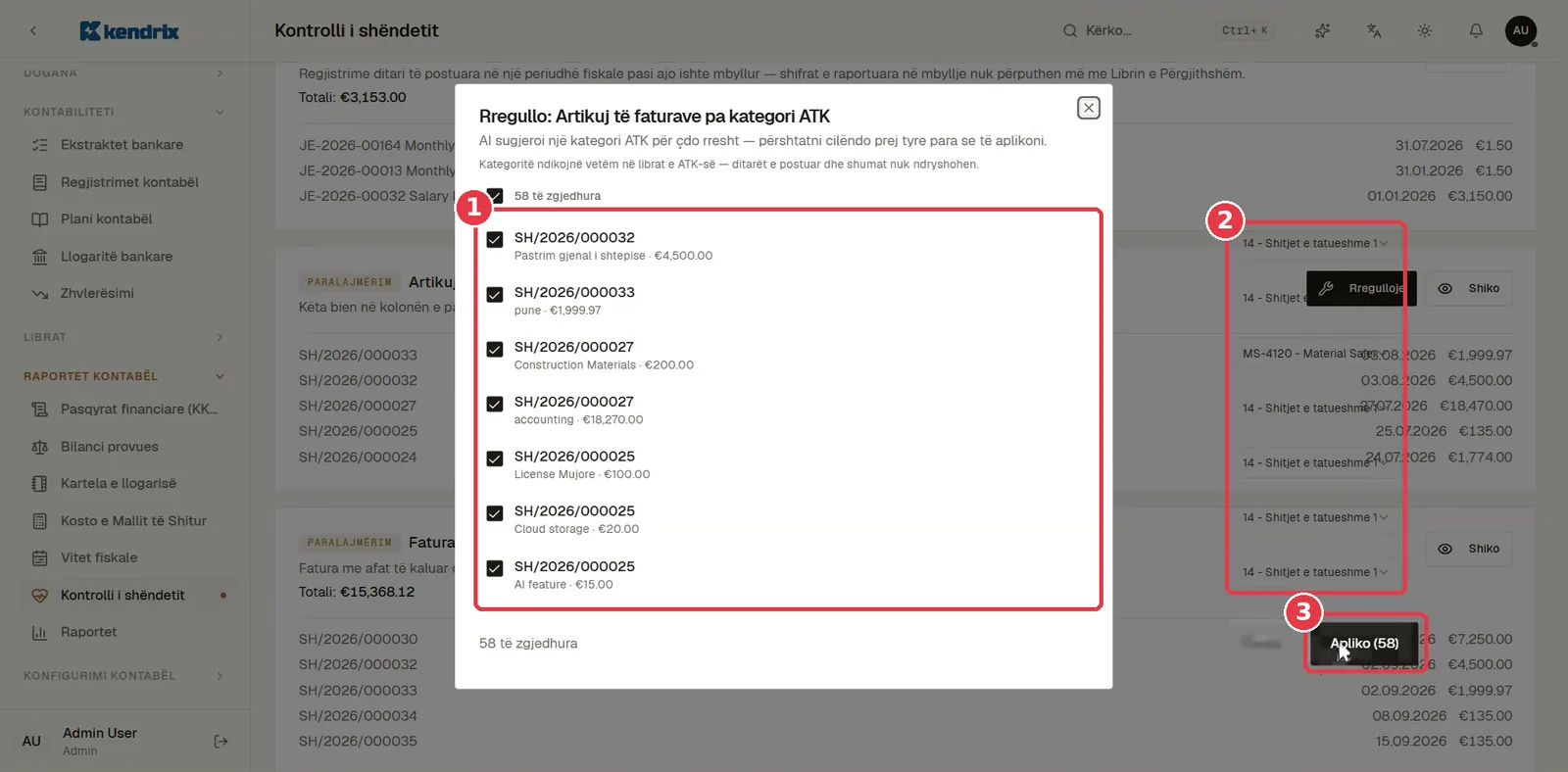Uncheck the accounting €18,270.00 row
1568x772 pixels.
495,404
